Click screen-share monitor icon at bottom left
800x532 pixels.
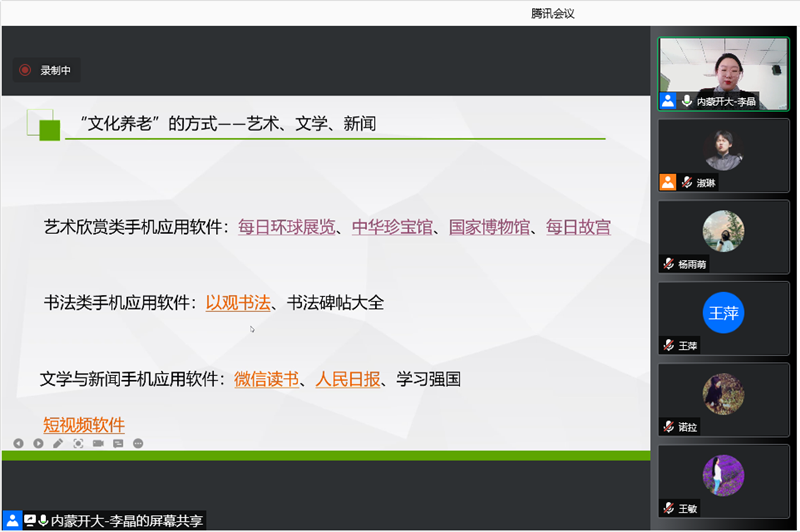(30, 520)
